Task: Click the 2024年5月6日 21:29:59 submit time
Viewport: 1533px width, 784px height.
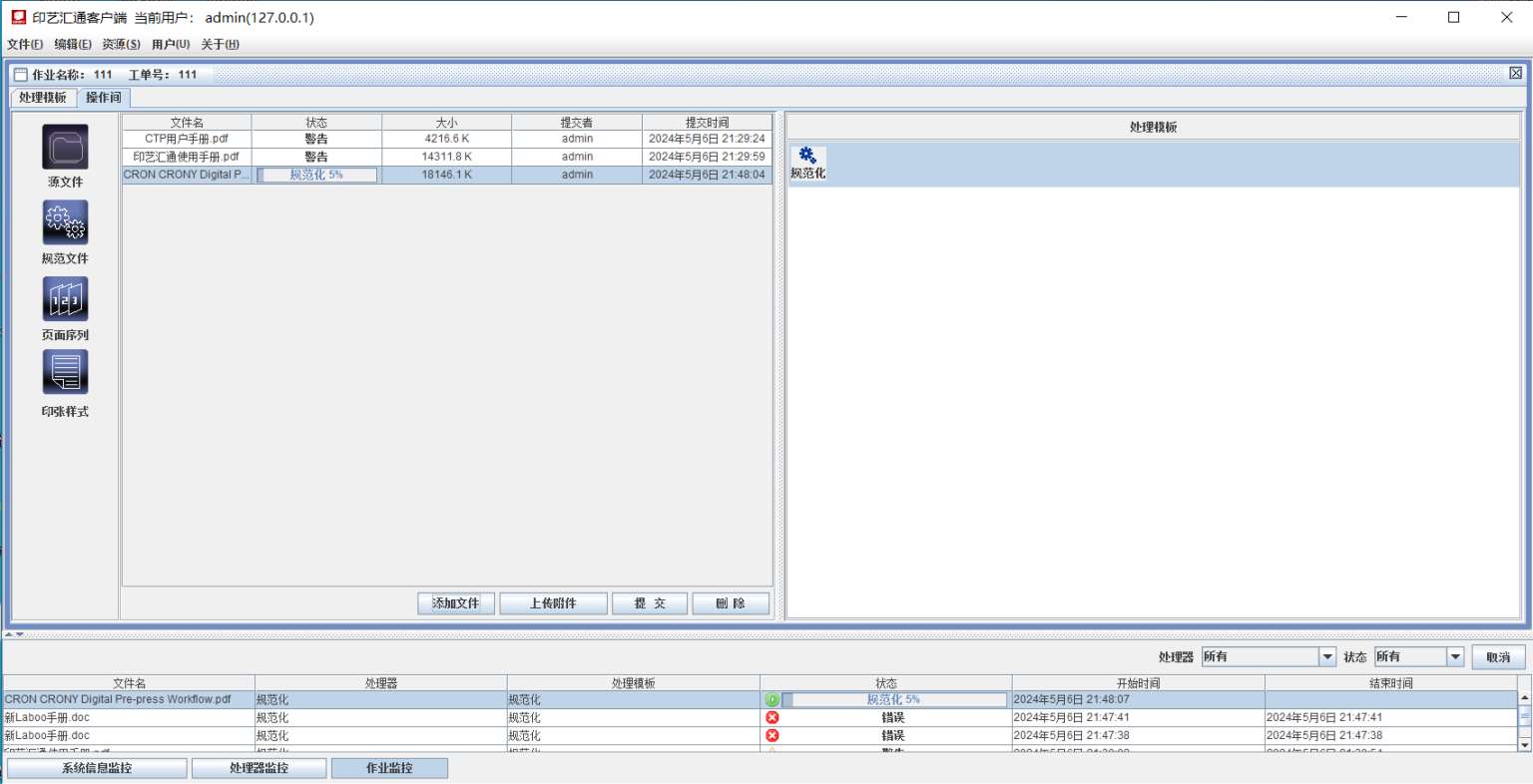Action: [x=707, y=157]
